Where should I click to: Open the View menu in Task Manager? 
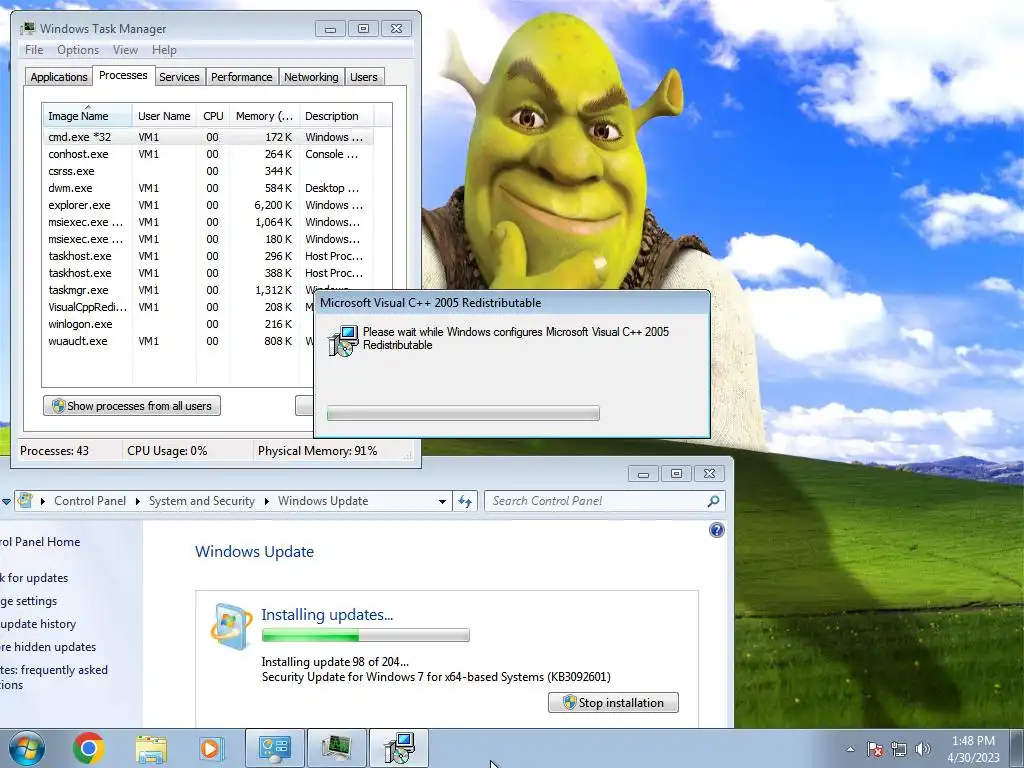(125, 50)
